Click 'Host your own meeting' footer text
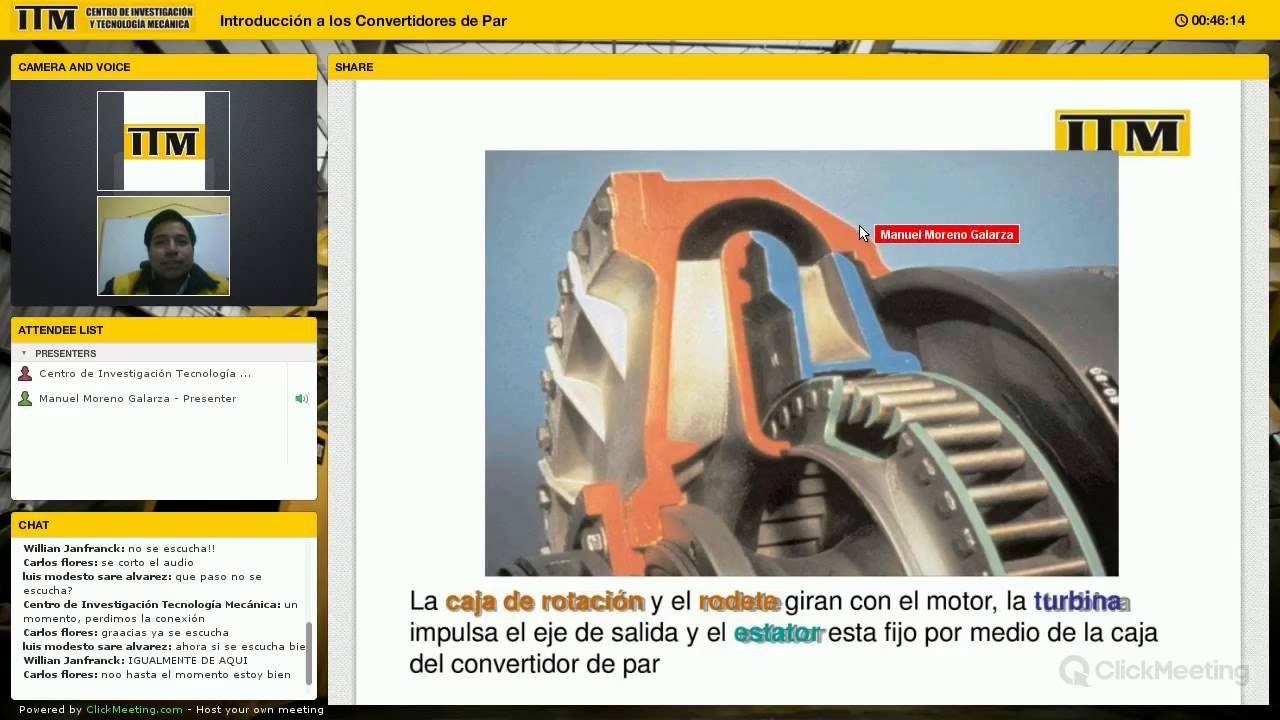 (260, 710)
